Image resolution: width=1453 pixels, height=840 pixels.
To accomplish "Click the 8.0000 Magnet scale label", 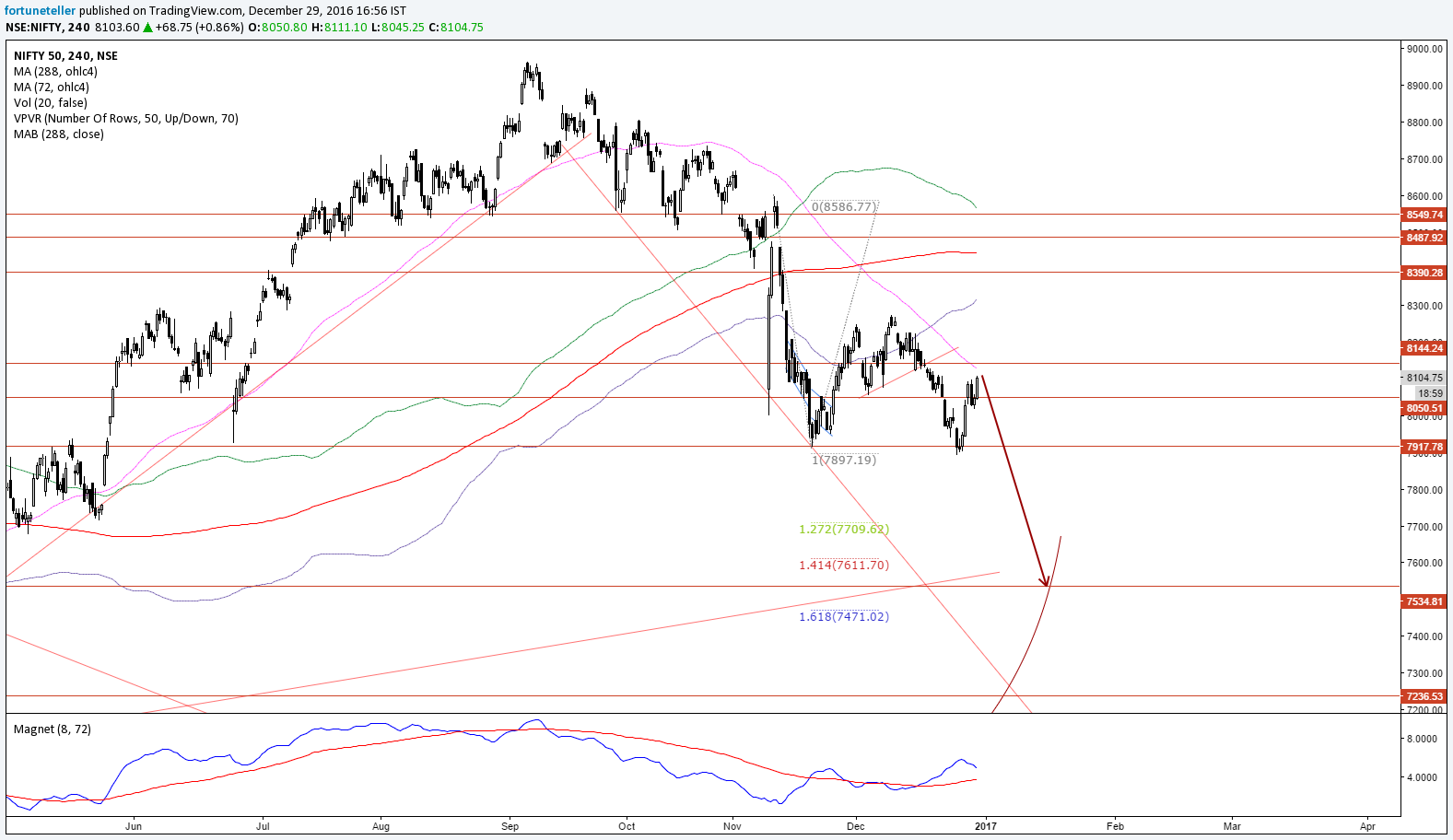I will pyautogui.click(x=1422, y=739).
